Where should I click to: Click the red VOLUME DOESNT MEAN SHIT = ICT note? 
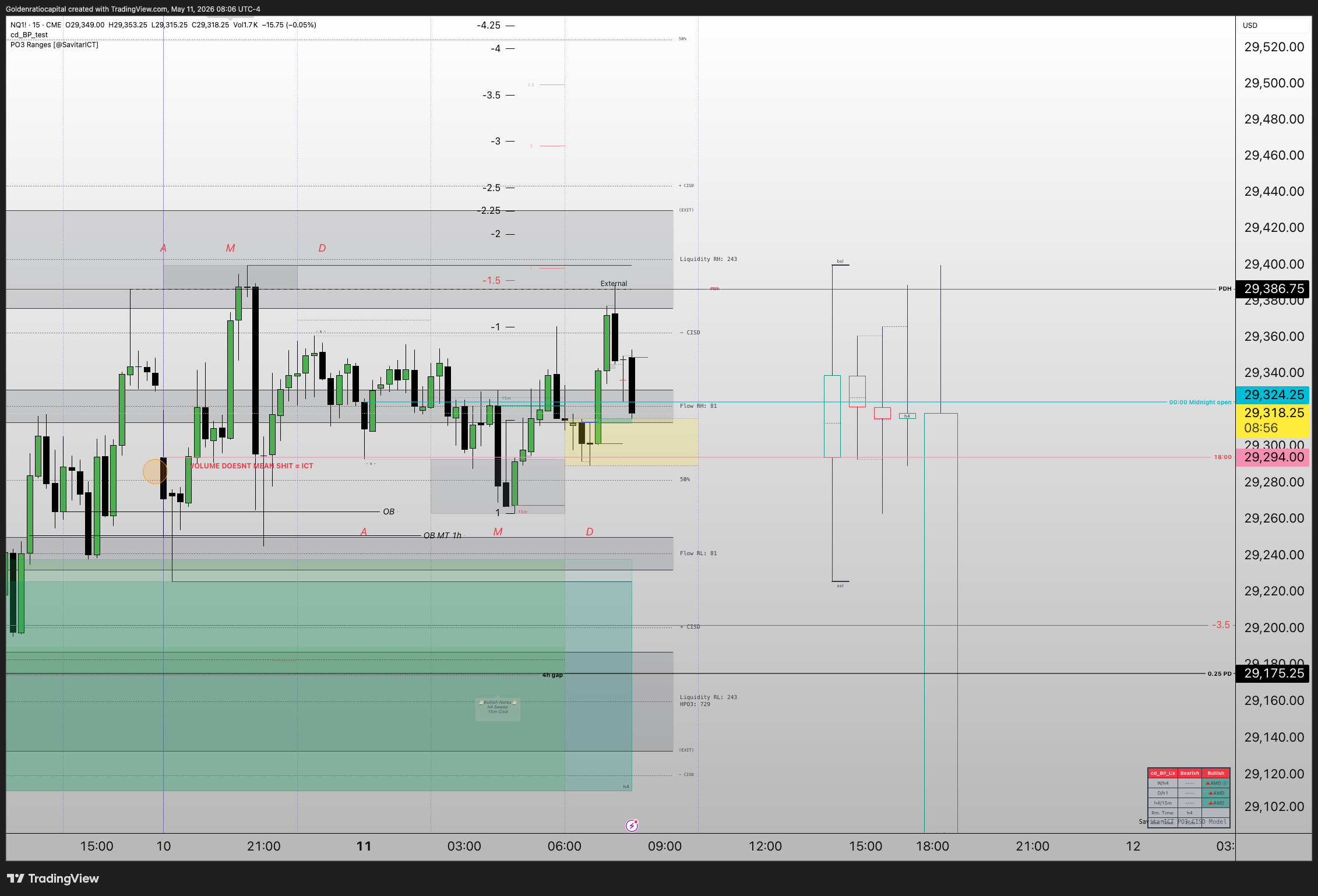point(251,466)
